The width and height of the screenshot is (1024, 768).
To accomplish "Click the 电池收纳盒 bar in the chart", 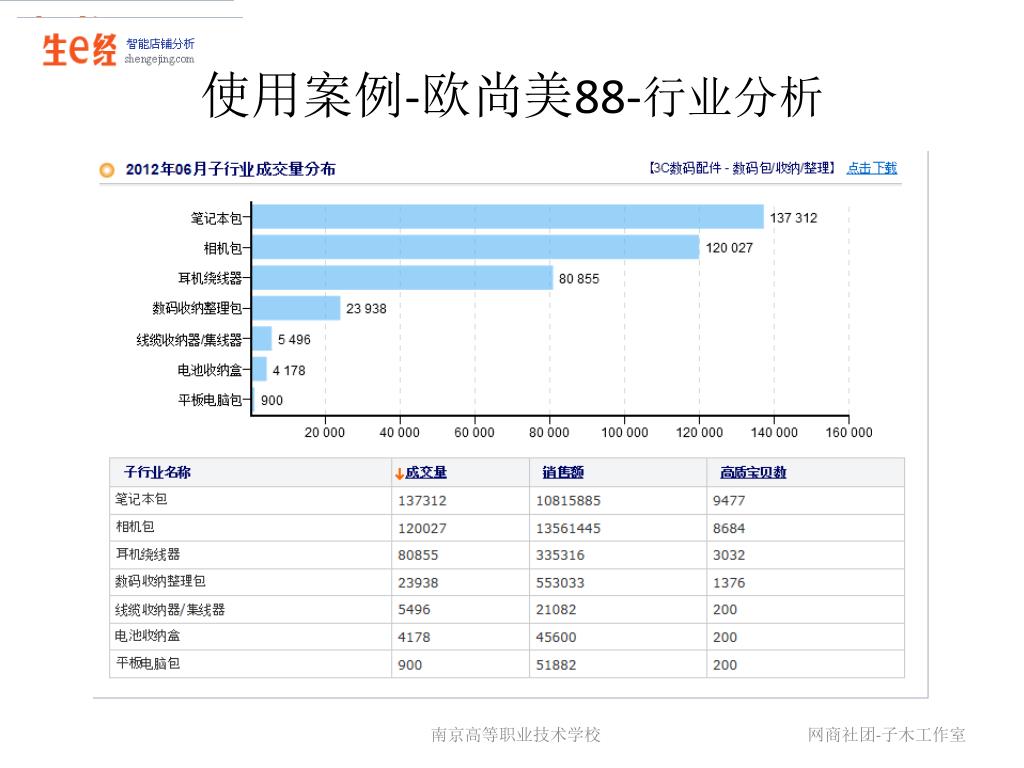I will click(x=259, y=369).
